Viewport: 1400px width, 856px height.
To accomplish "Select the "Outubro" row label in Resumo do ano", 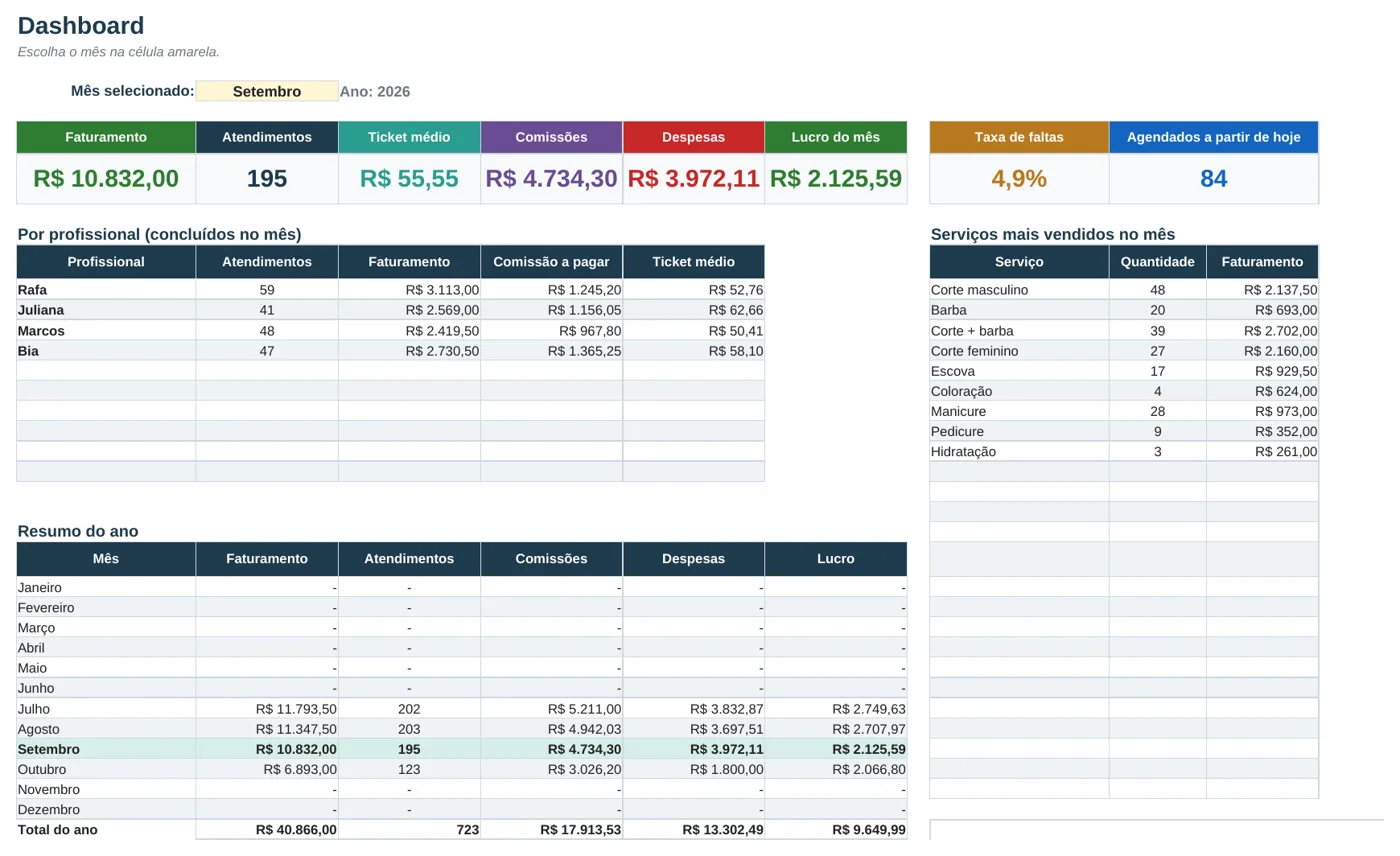I will 106,770.
